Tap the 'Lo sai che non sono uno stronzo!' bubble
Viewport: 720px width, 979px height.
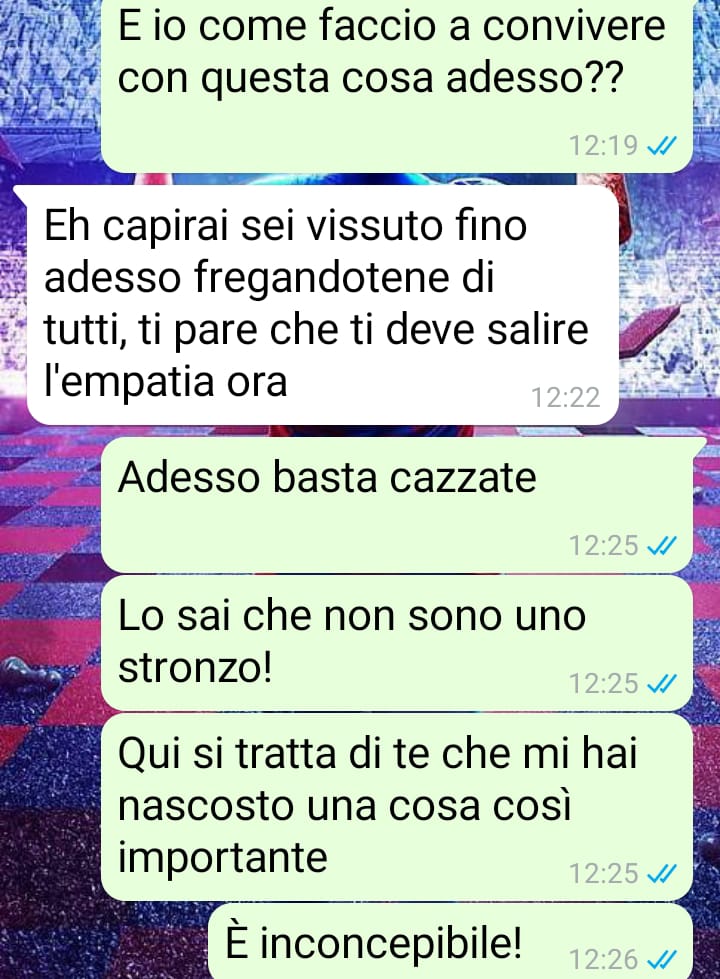(x=397, y=643)
